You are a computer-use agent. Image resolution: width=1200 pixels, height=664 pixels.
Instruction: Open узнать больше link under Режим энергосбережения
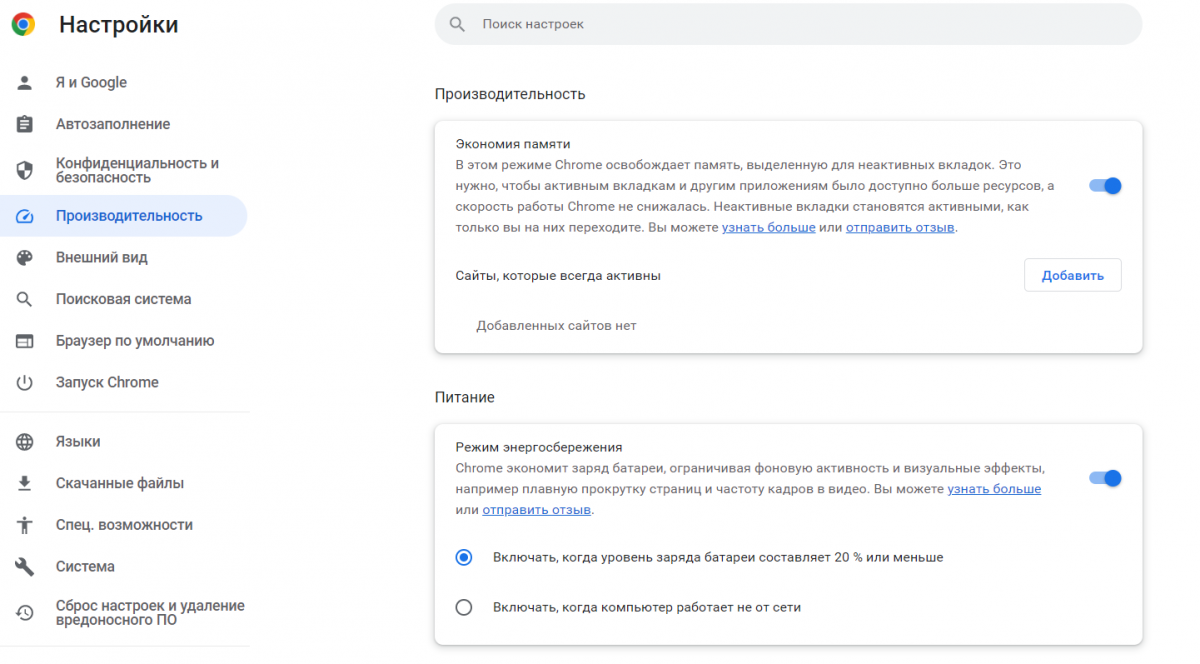pyautogui.click(x=994, y=489)
